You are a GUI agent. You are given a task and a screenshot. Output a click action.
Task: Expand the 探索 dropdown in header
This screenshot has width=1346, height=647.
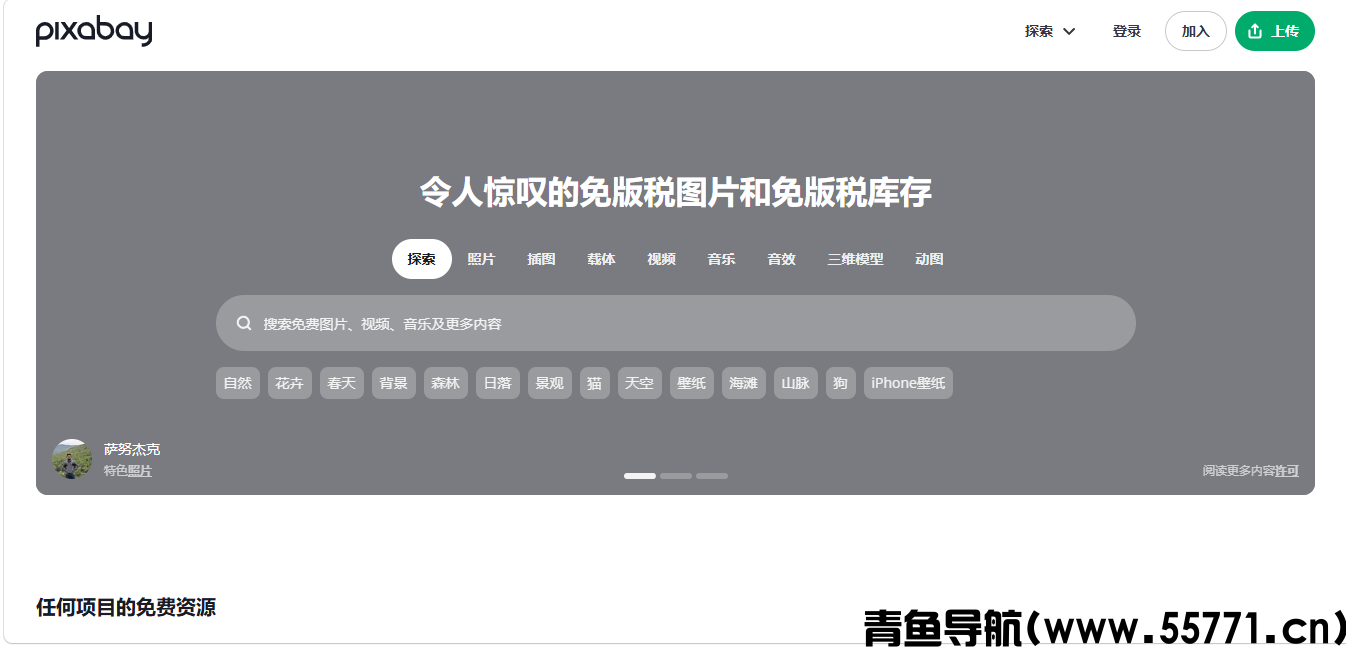pos(1050,31)
